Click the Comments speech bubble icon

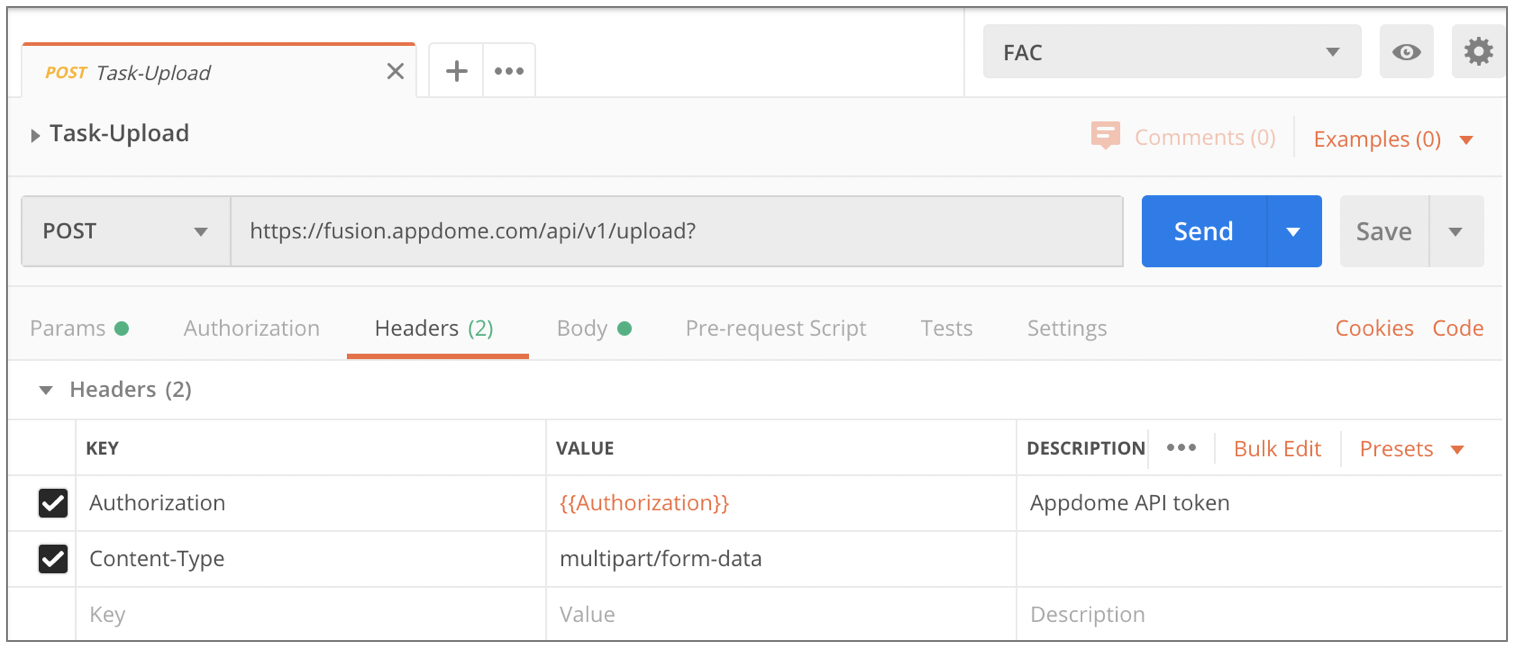(1105, 137)
